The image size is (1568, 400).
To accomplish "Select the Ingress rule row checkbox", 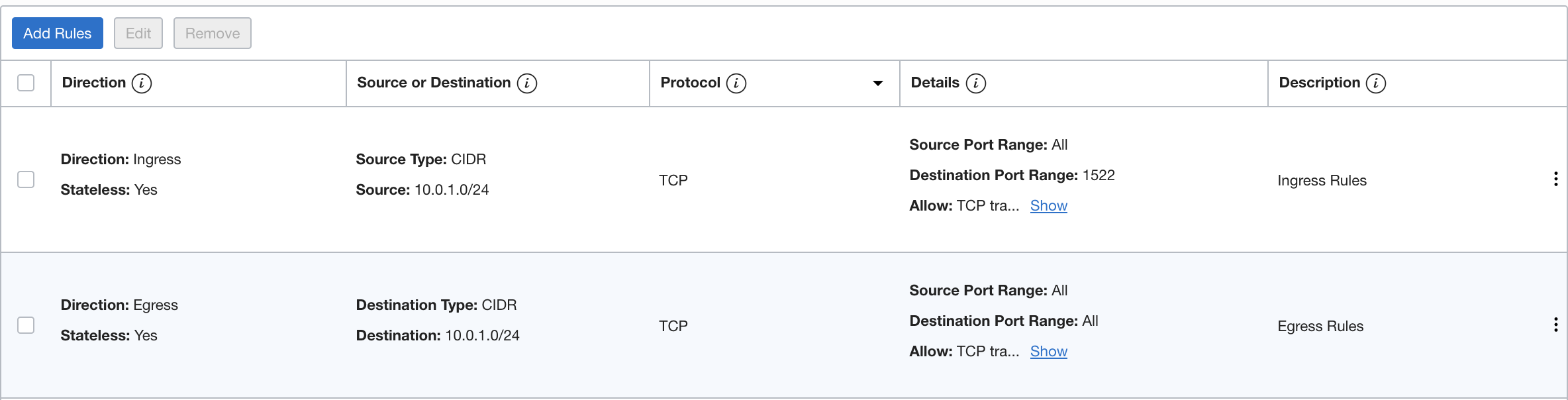I will 26,179.
